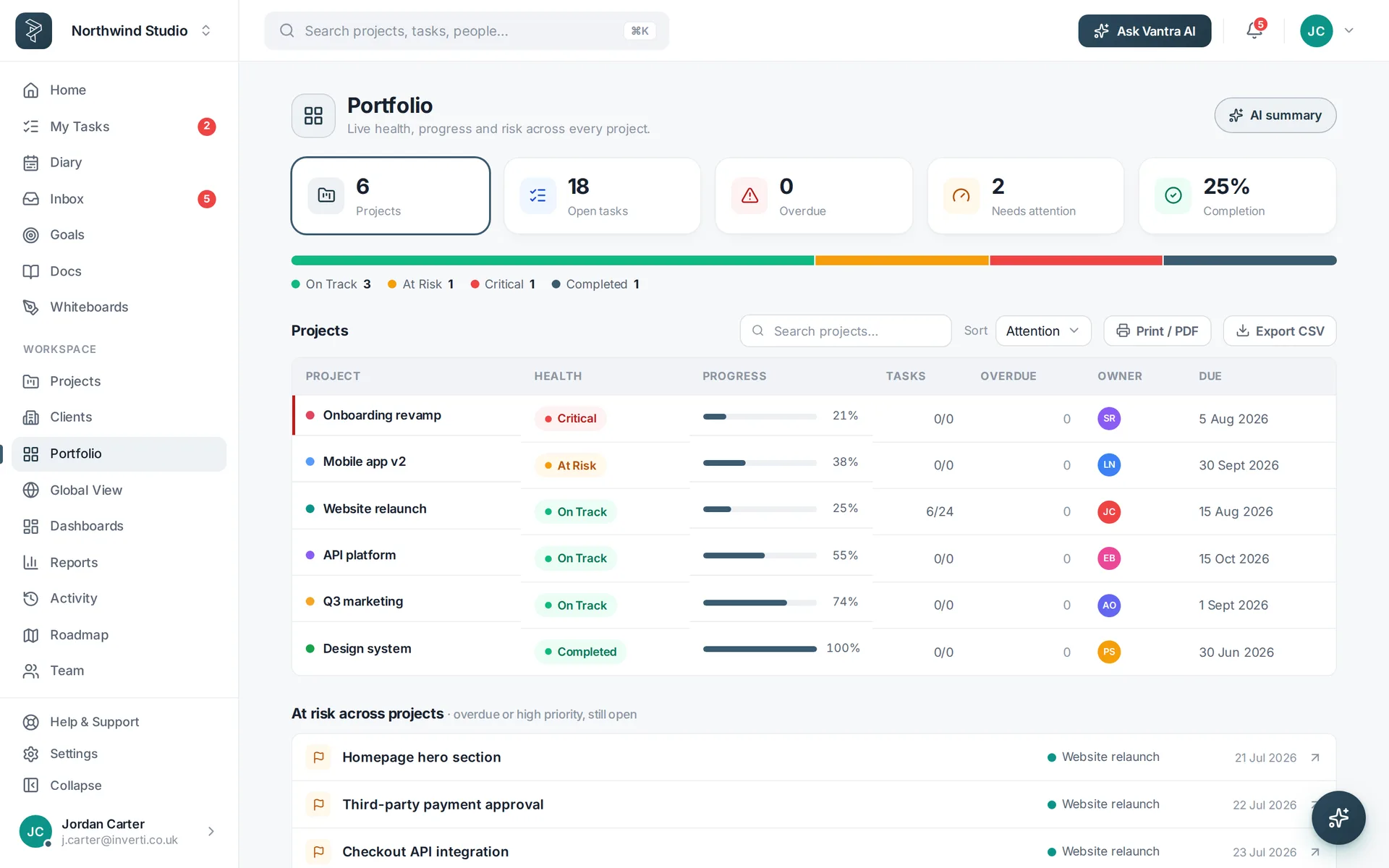Screen dimensions: 1389x868
Task: Click the Design system 100% progress bar
Action: tap(760, 649)
